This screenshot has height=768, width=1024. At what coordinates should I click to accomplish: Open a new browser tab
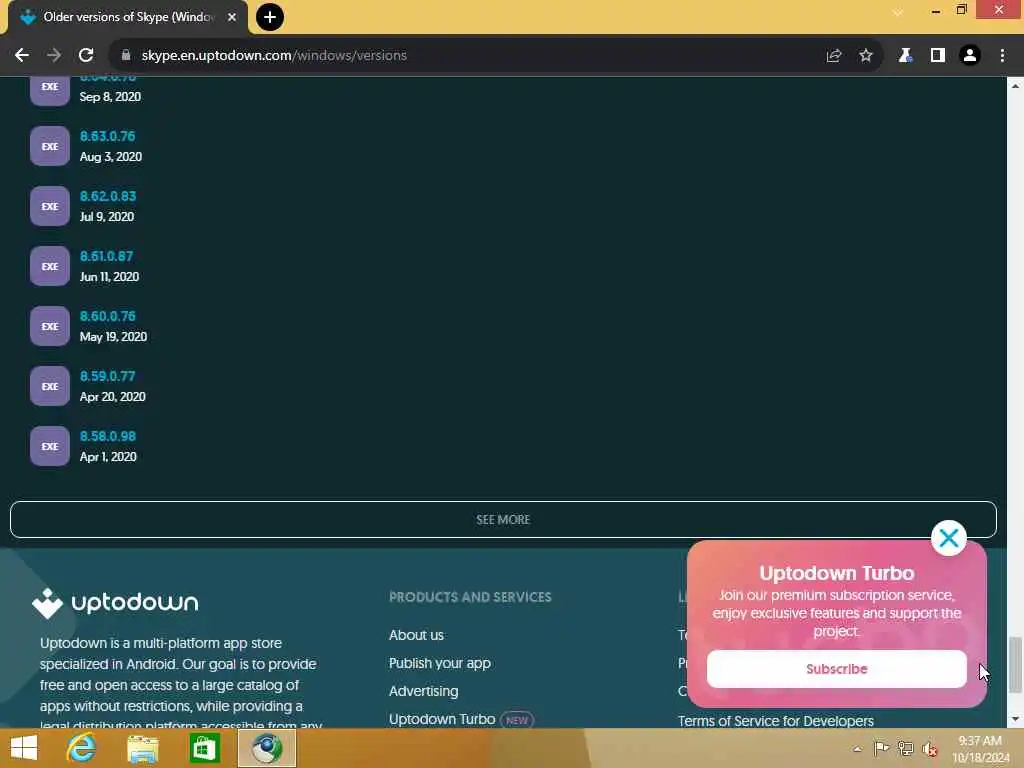point(270,17)
